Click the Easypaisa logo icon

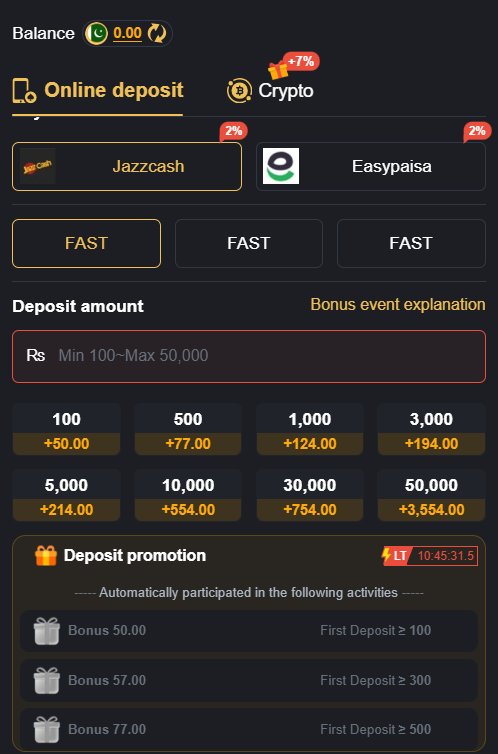[x=281, y=166]
